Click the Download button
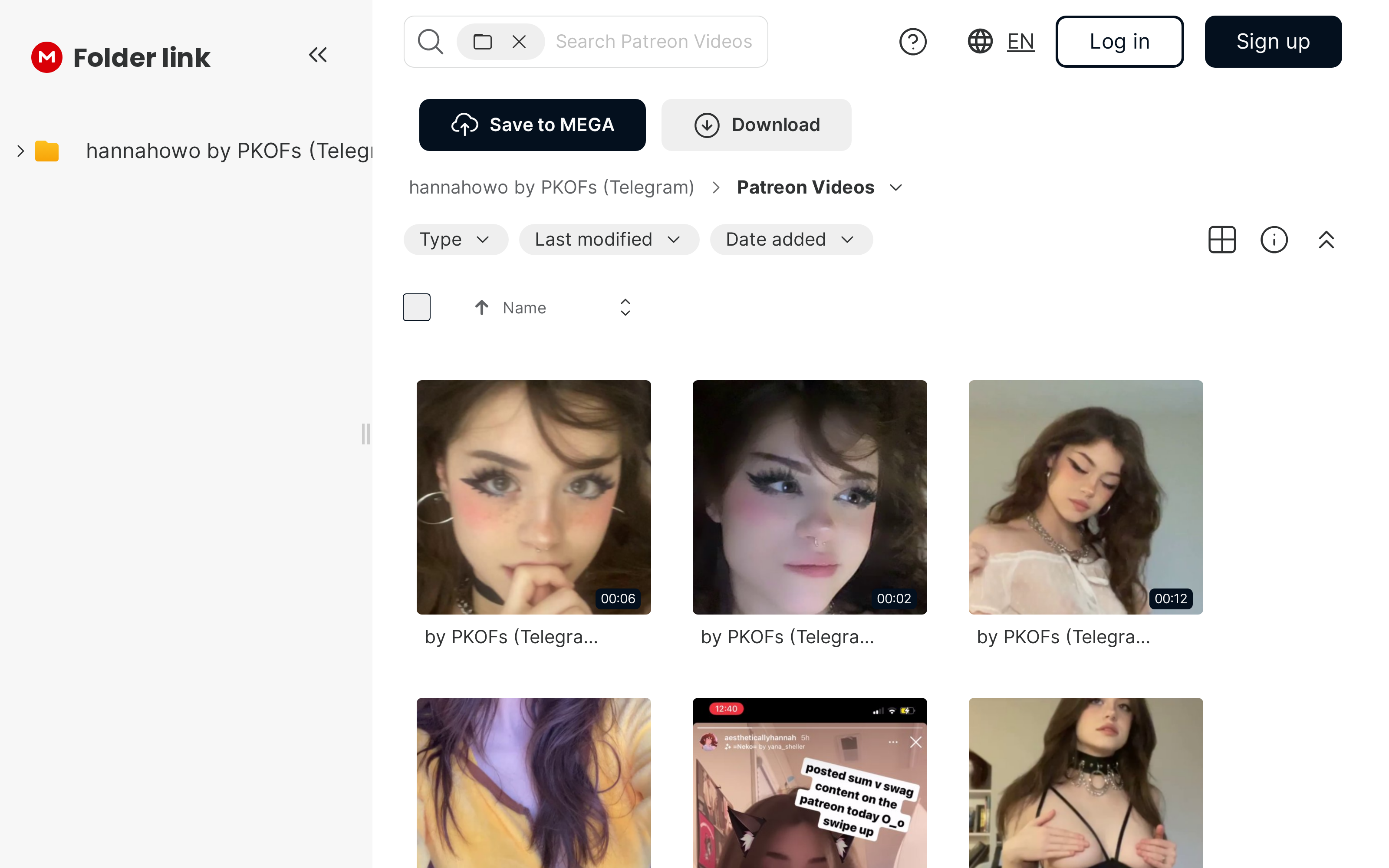 pyautogui.click(x=756, y=125)
